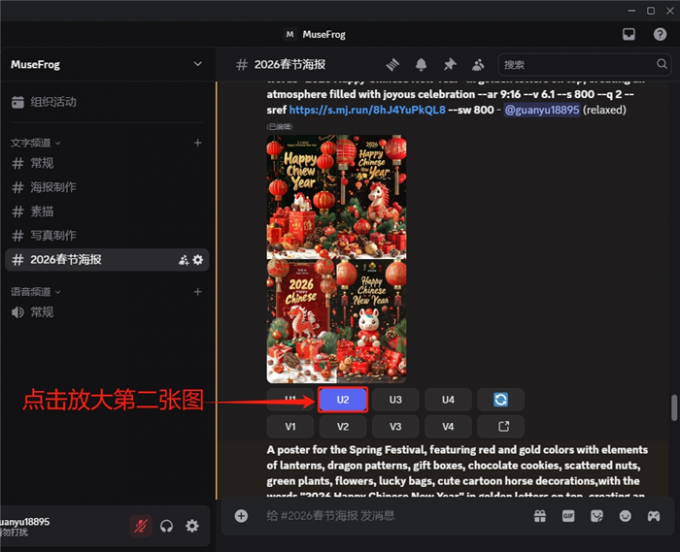Click the @guanyu18895 mention
This screenshot has height=552, width=680.
[x=542, y=110]
